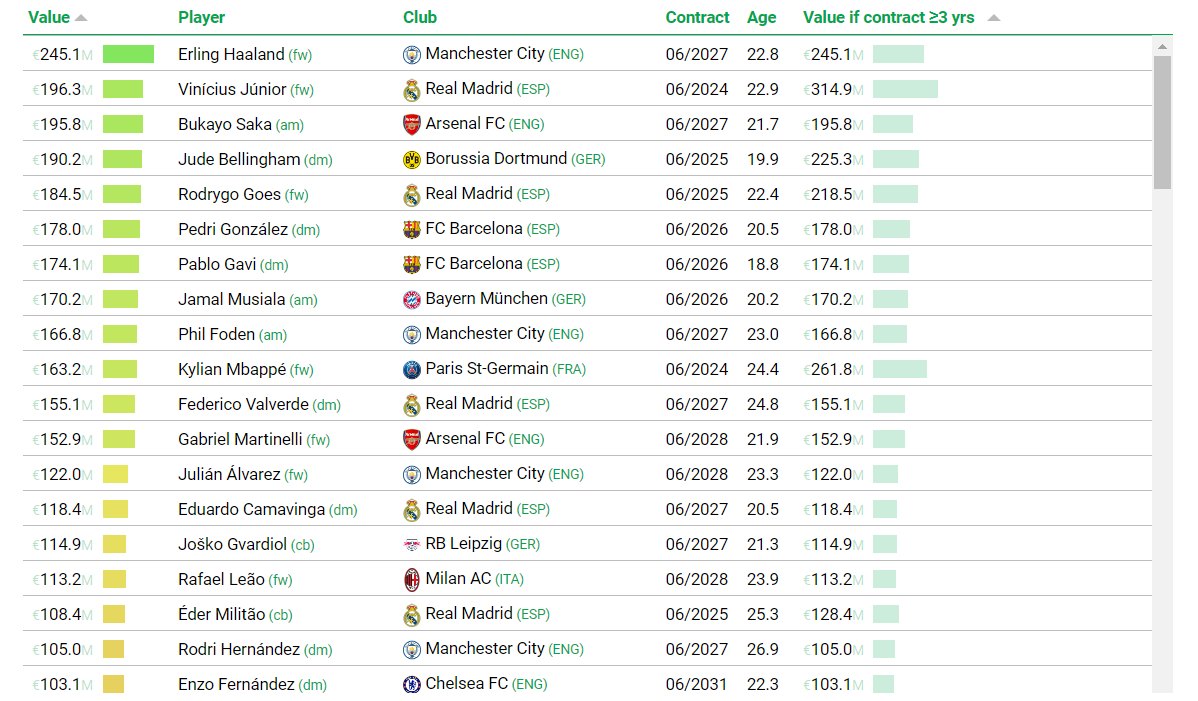
Task: Click FC Barcelona crest in Pedri row
Action: pyautogui.click(x=411, y=230)
